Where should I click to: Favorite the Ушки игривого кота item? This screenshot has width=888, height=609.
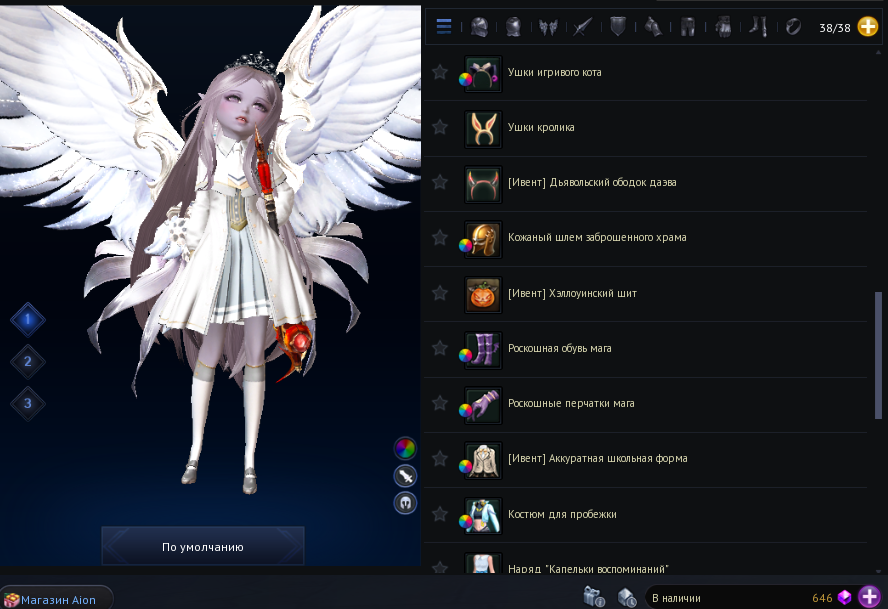[x=439, y=72]
